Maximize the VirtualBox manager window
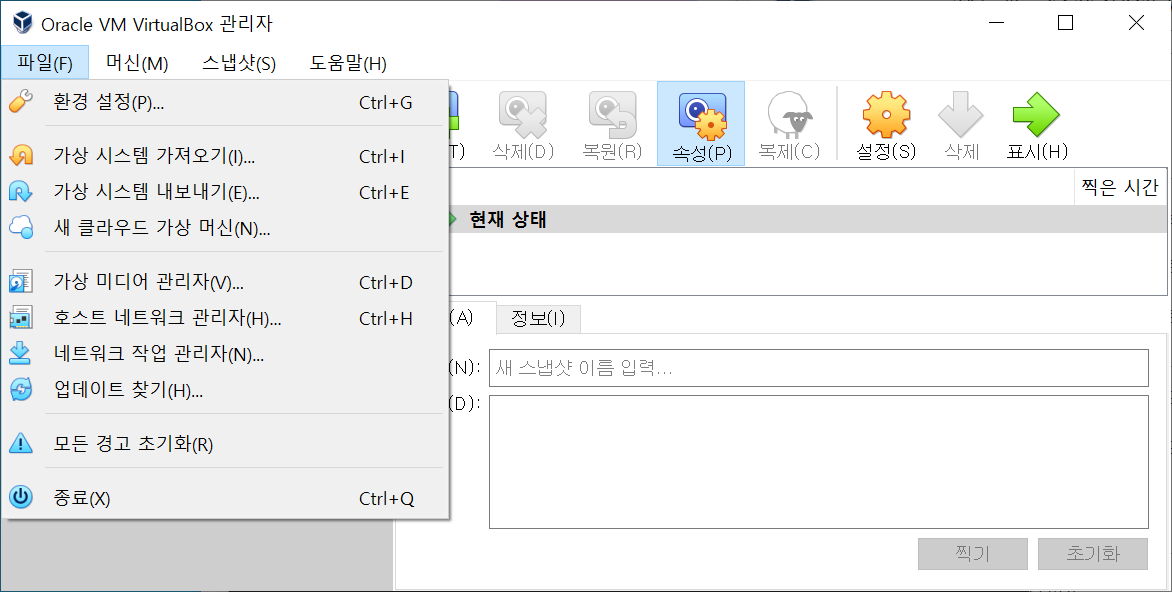The image size is (1172, 592). [x=1066, y=23]
